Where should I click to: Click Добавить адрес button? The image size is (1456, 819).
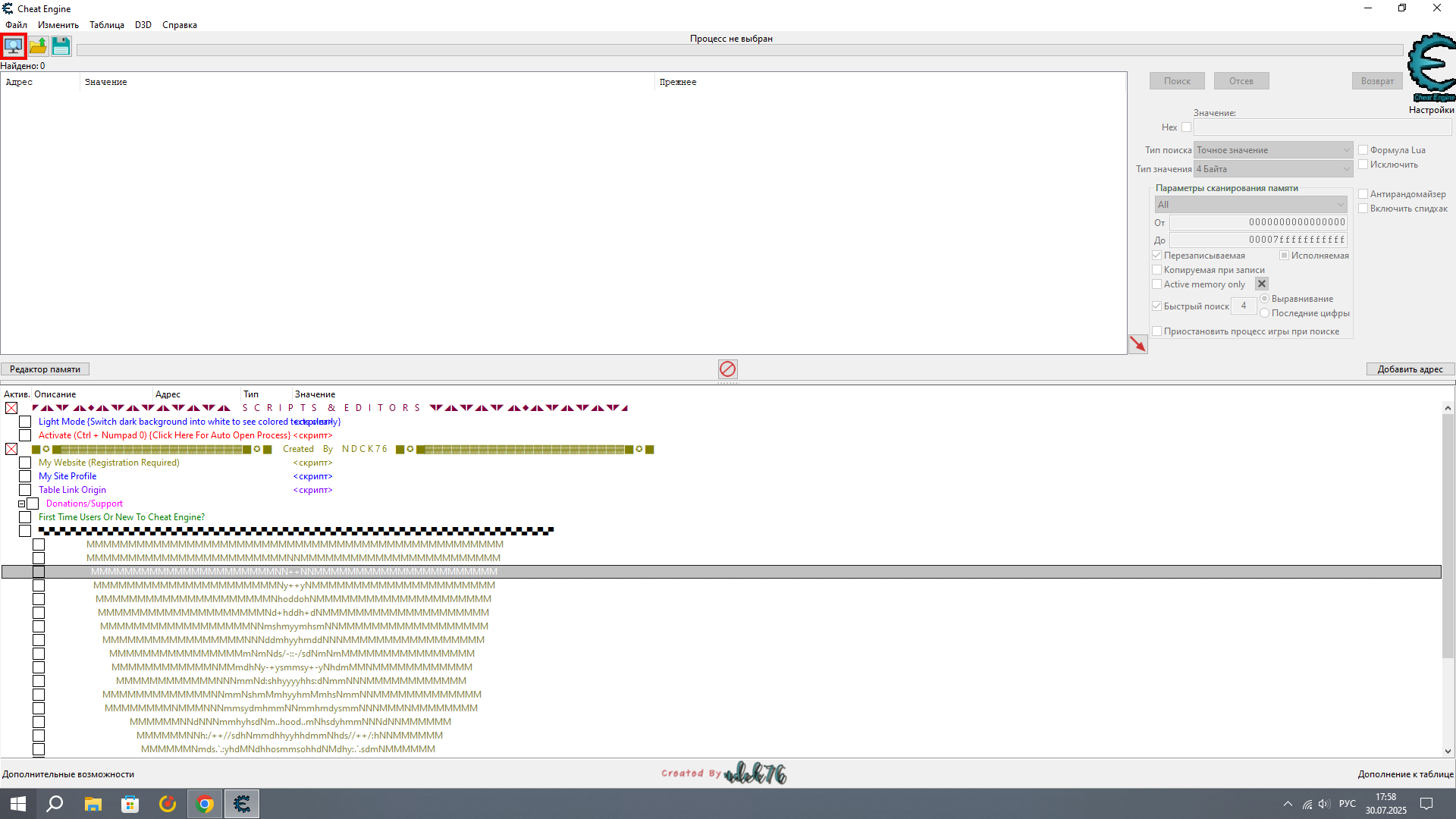pyautogui.click(x=1410, y=369)
